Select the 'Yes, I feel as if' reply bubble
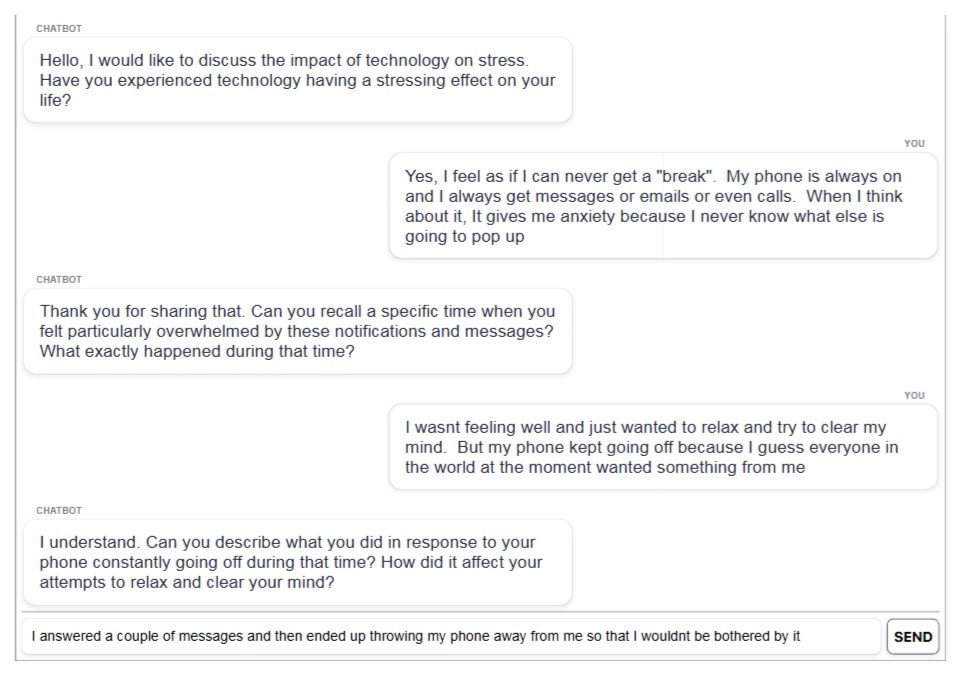Screen dimensions: 959x676 point(662,206)
